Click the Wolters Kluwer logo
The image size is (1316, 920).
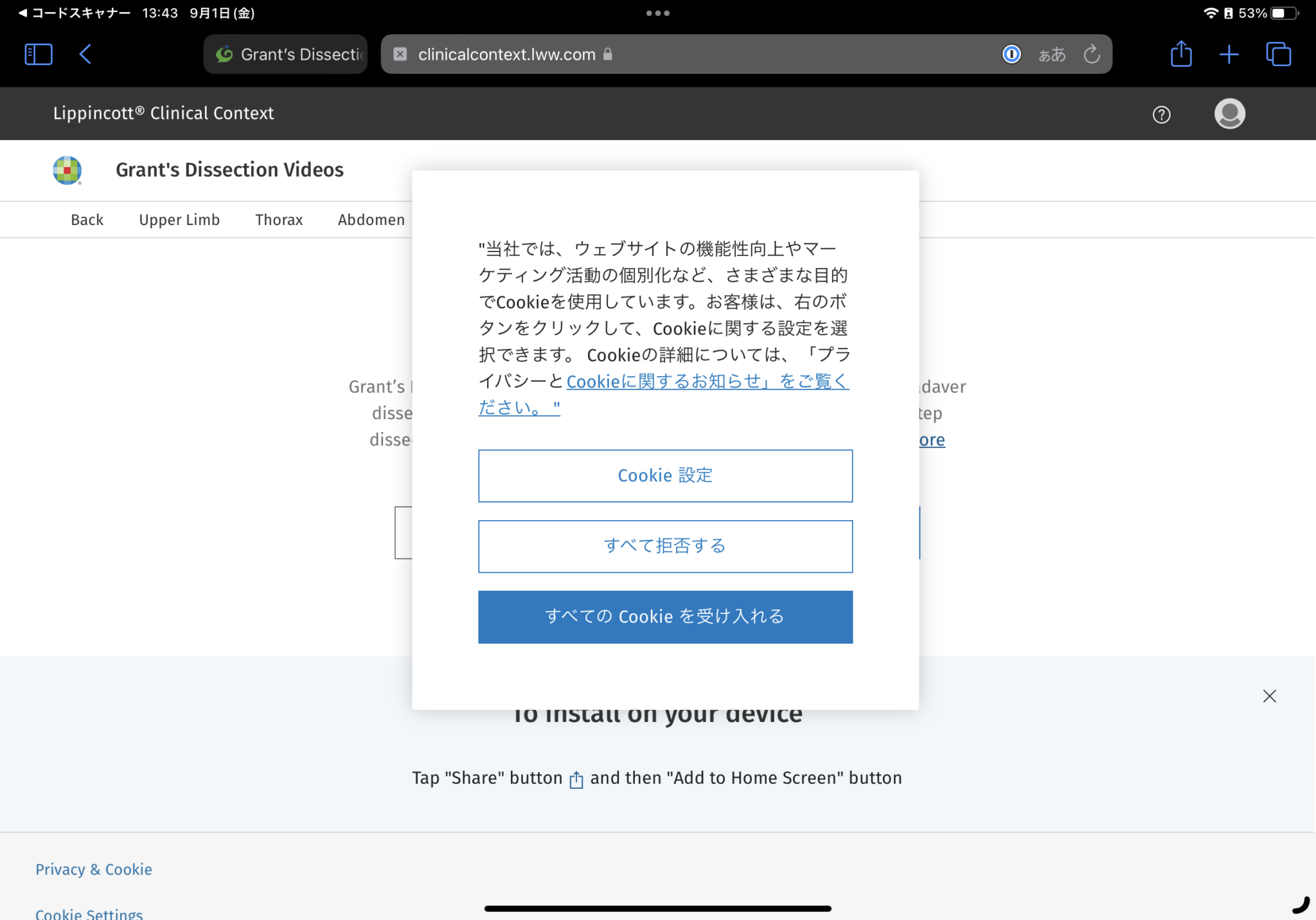pos(67,170)
